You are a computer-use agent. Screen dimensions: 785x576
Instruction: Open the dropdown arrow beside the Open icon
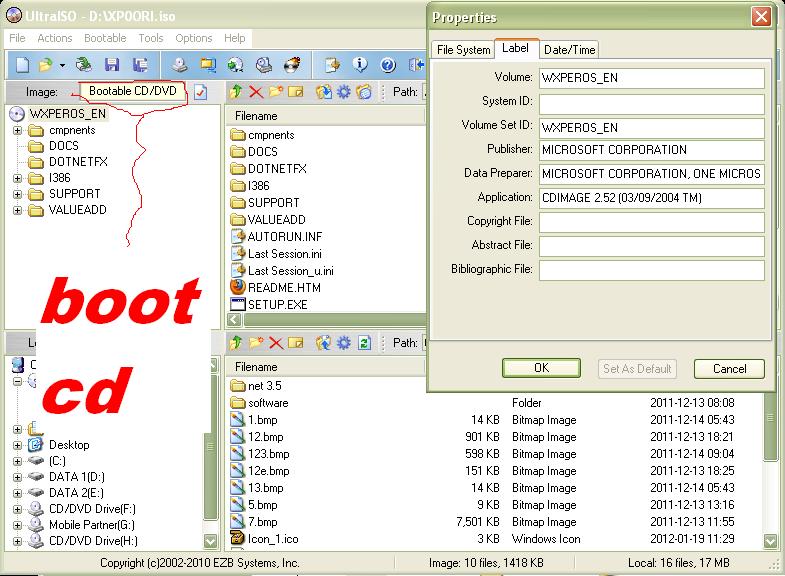(x=62, y=66)
